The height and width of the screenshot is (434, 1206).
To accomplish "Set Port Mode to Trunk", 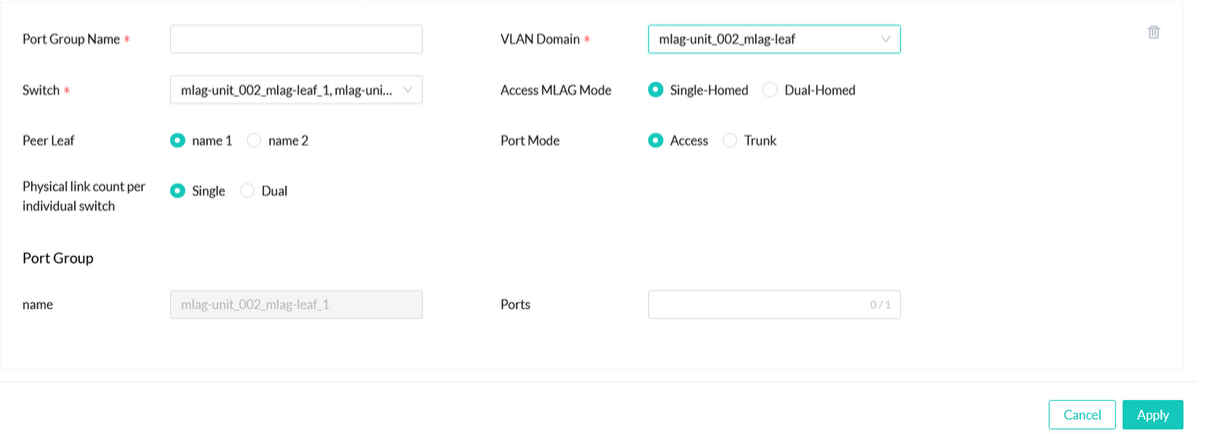I will click(x=730, y=141).
